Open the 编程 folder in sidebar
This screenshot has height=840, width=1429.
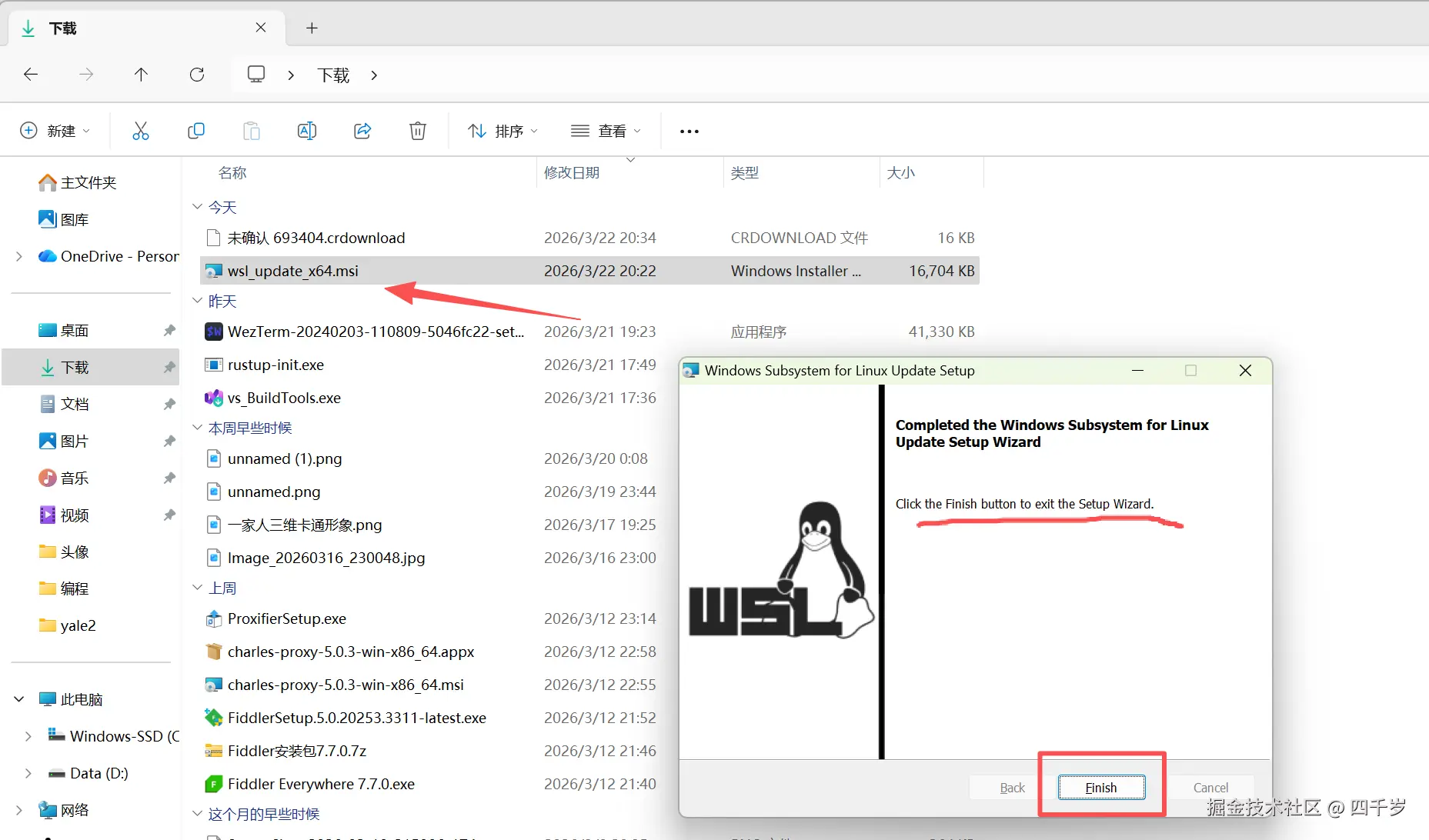[x=64, y=588]
